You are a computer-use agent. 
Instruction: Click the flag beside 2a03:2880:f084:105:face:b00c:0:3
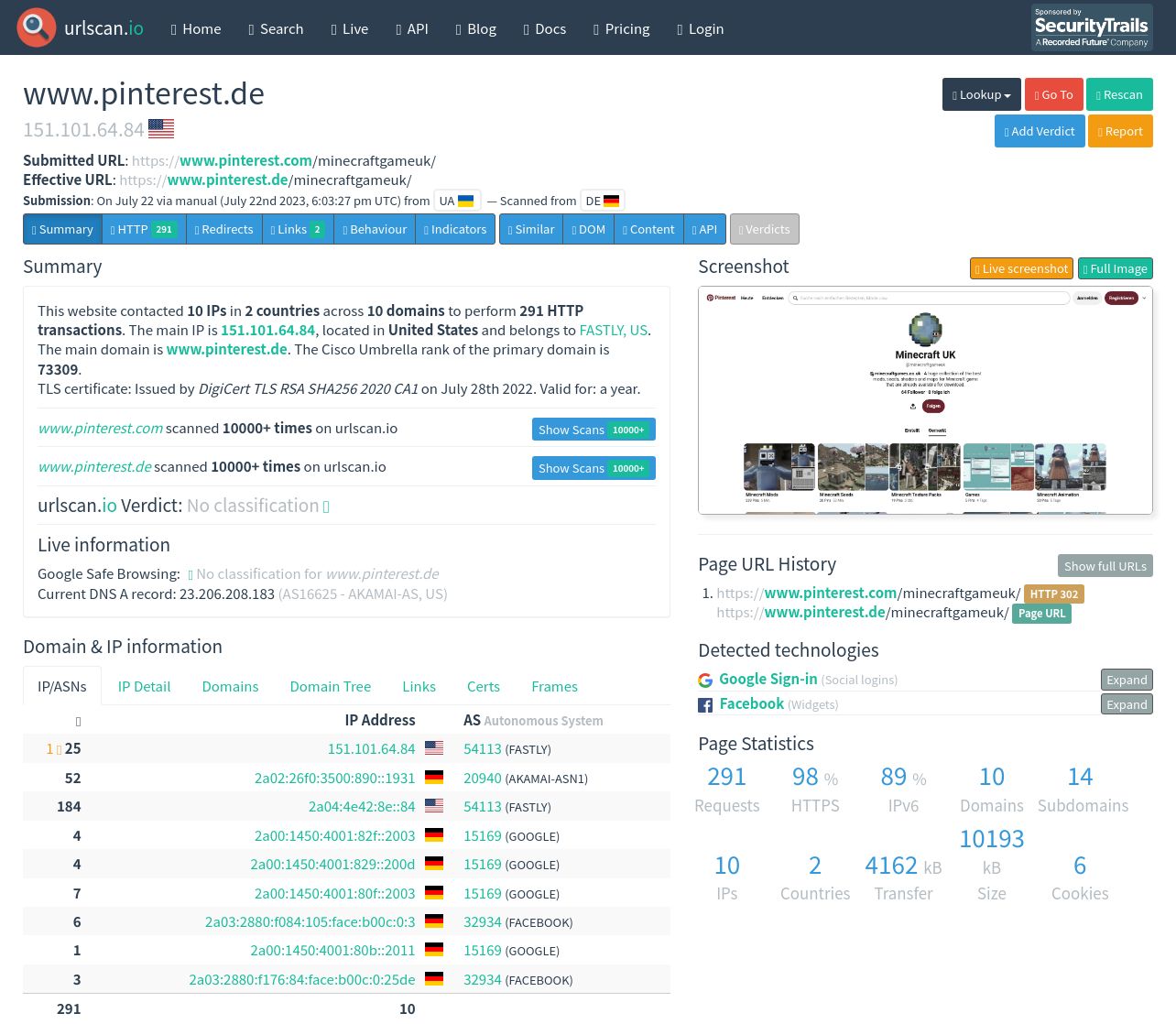(x=434, y=921)
